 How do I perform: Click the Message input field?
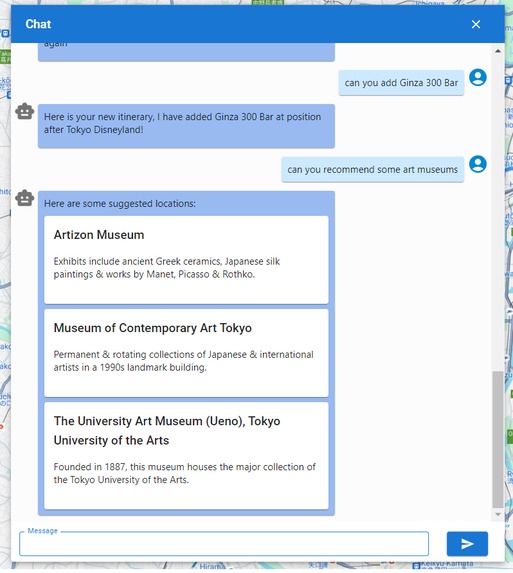coord(224,543)
